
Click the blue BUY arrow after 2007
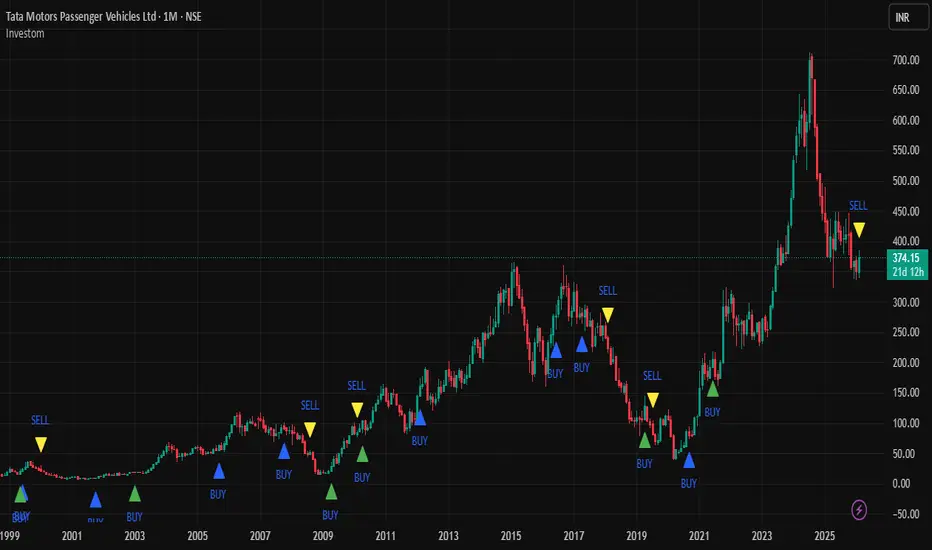tap(284, 451)
